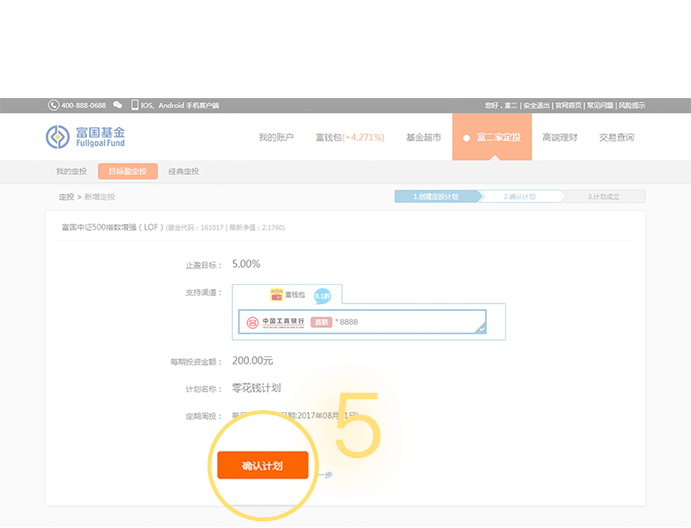Click step 1 创建定投计划 progress indicator
The height and width of the screenshot is (528, 691).
click(x=436, y=197)
